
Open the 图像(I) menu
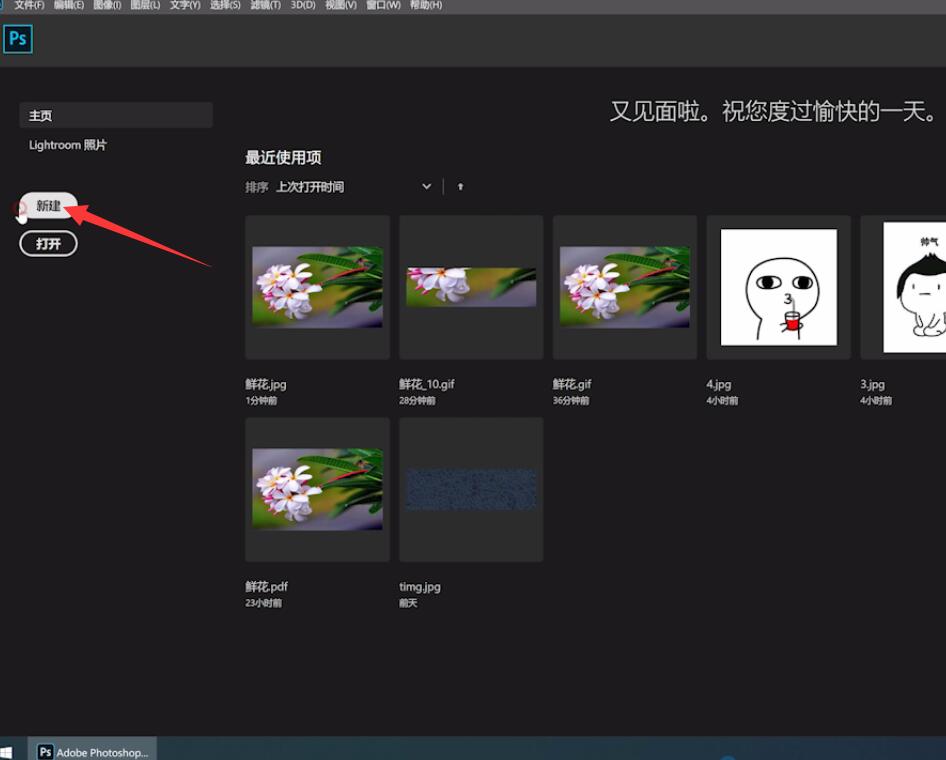point(107,5)
